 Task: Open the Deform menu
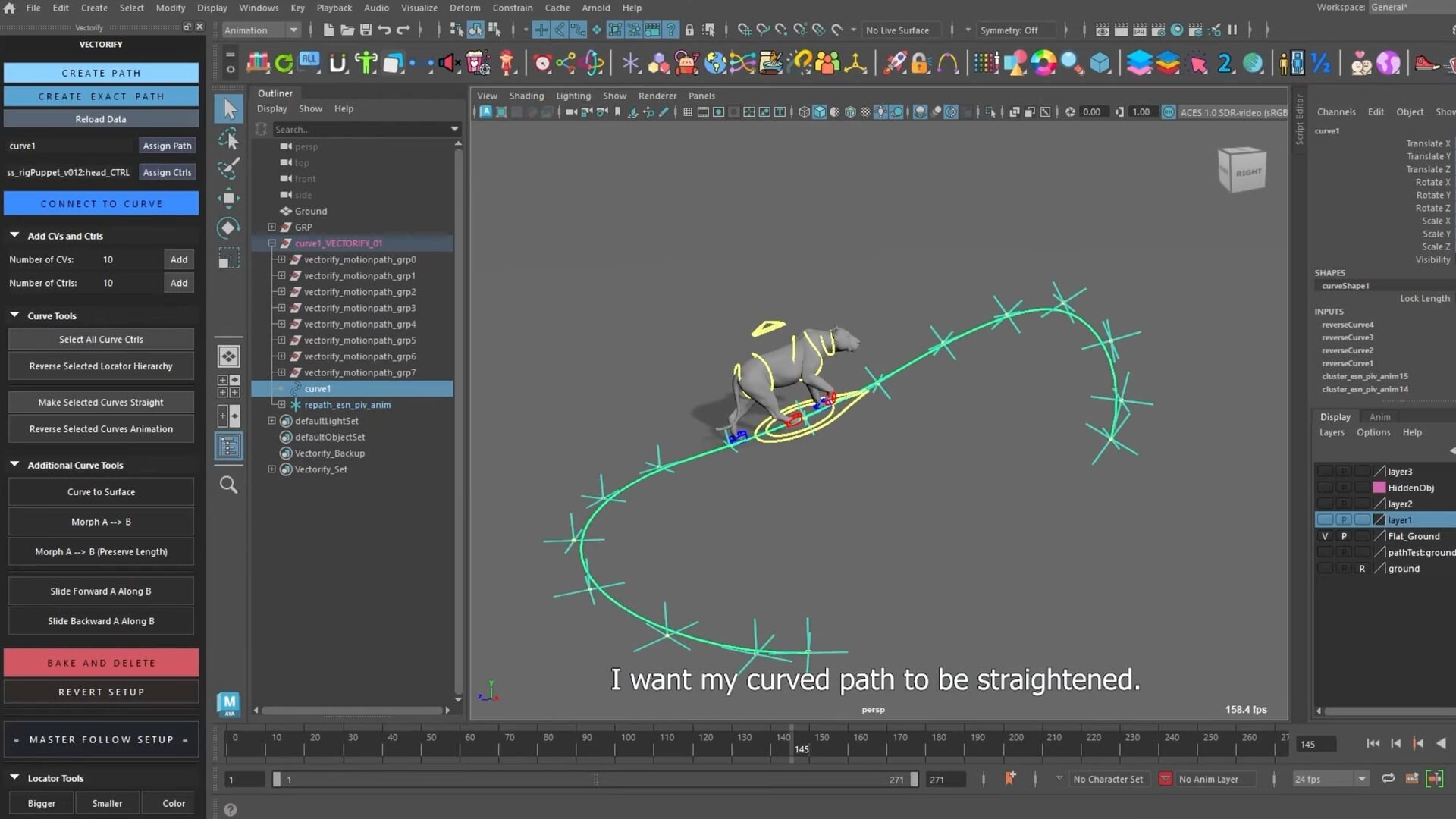click(x=464, y=8)
